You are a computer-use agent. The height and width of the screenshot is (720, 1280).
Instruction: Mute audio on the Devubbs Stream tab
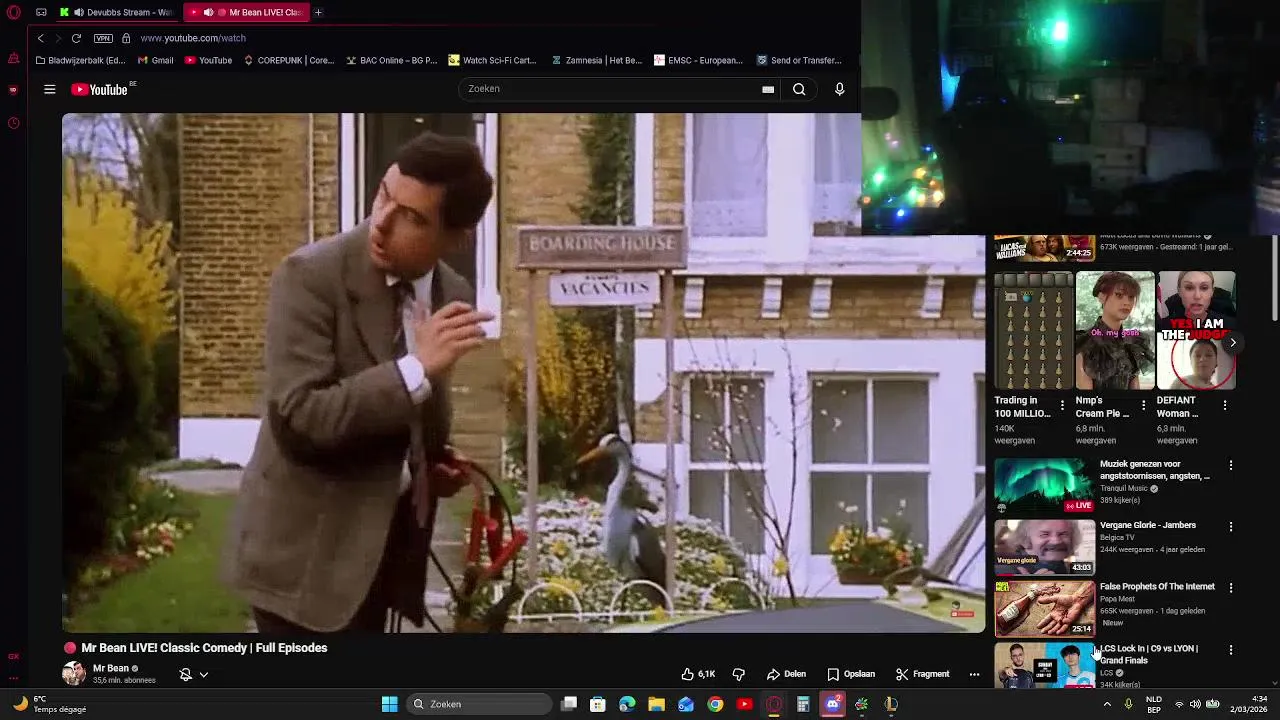(77, 12)
